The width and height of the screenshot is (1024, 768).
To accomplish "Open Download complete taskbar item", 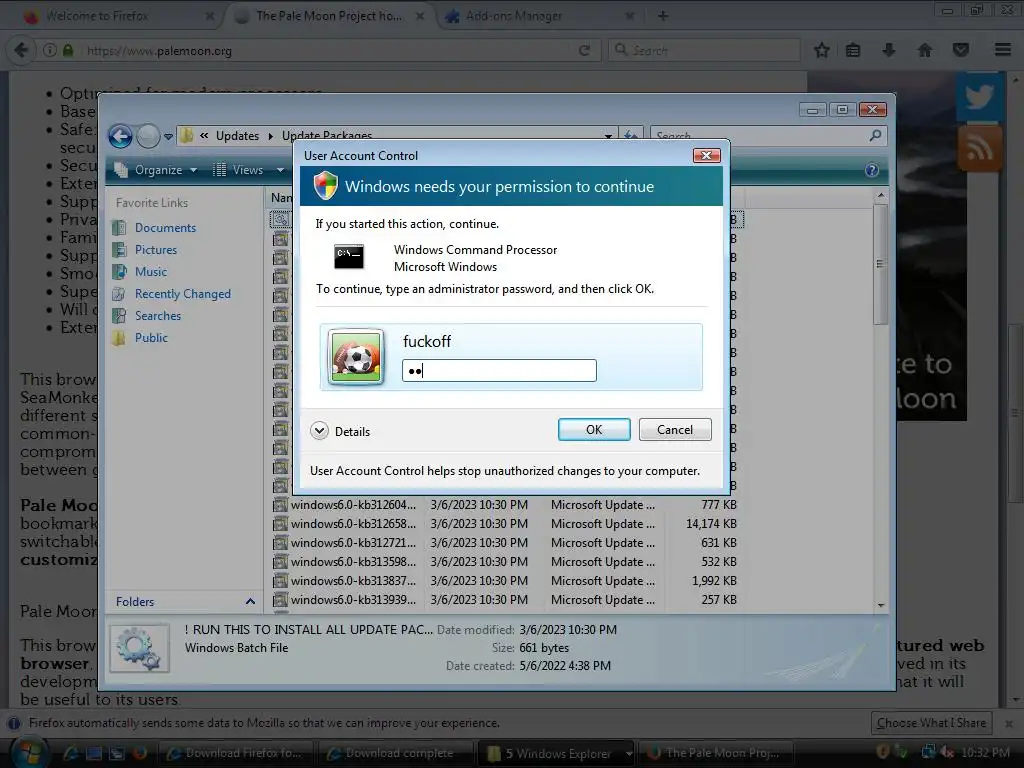I will click(395, 753).
